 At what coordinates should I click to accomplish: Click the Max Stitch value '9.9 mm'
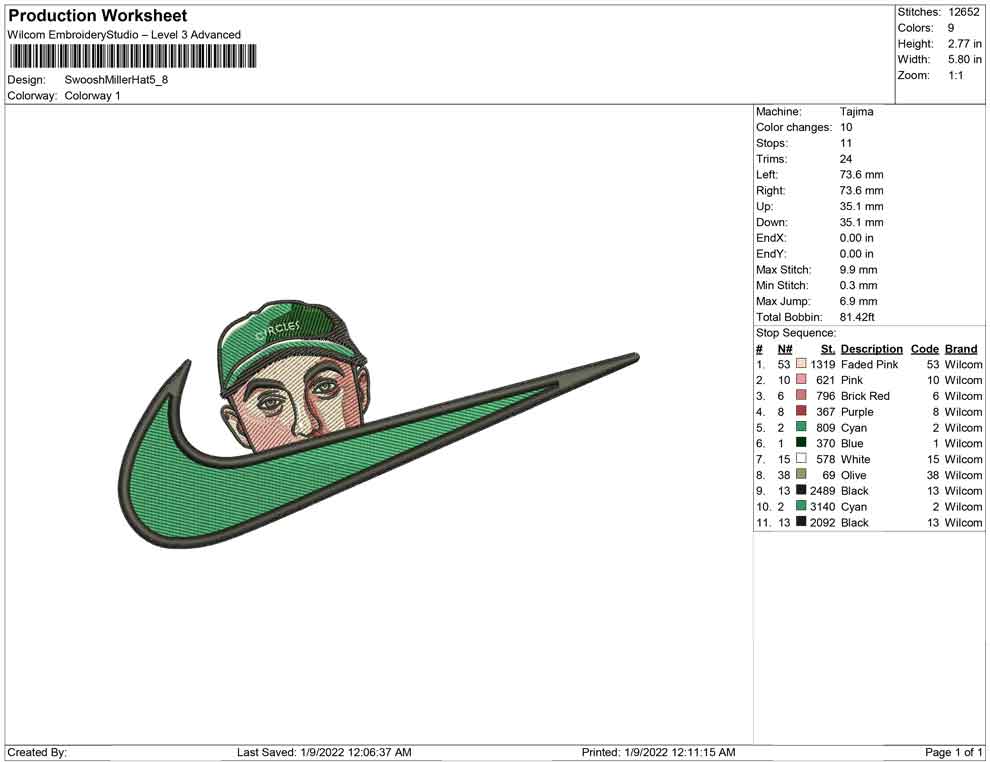859,270
